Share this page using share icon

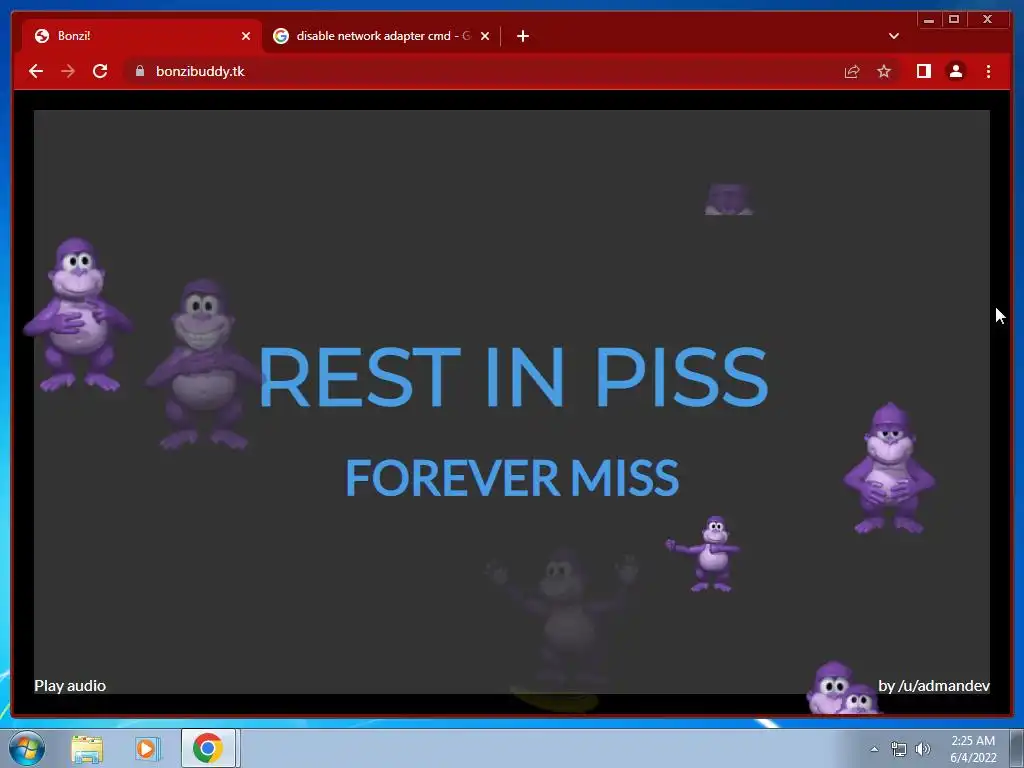pyautogui.click(x=852, y=71)
